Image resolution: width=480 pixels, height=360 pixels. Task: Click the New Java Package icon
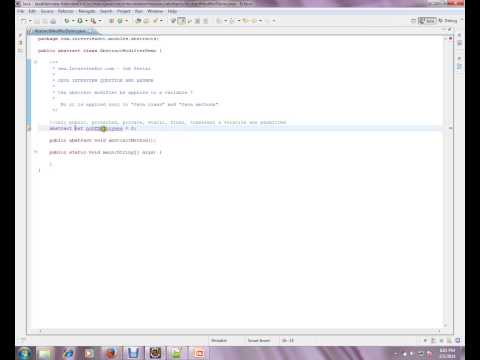coord(111,21)
